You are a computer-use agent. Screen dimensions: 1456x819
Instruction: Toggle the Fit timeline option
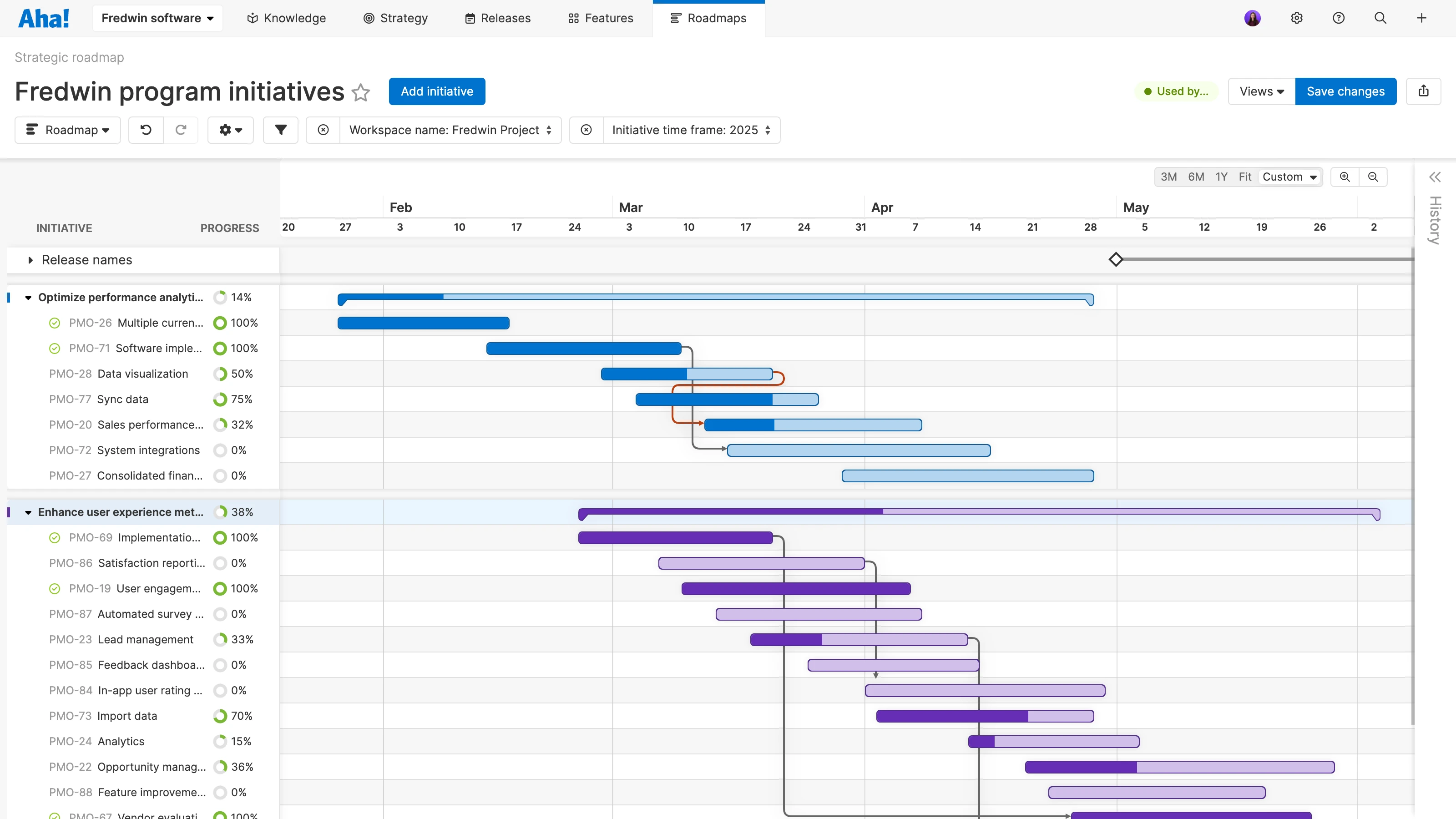pyautogui.click(x=1245, y=177)
